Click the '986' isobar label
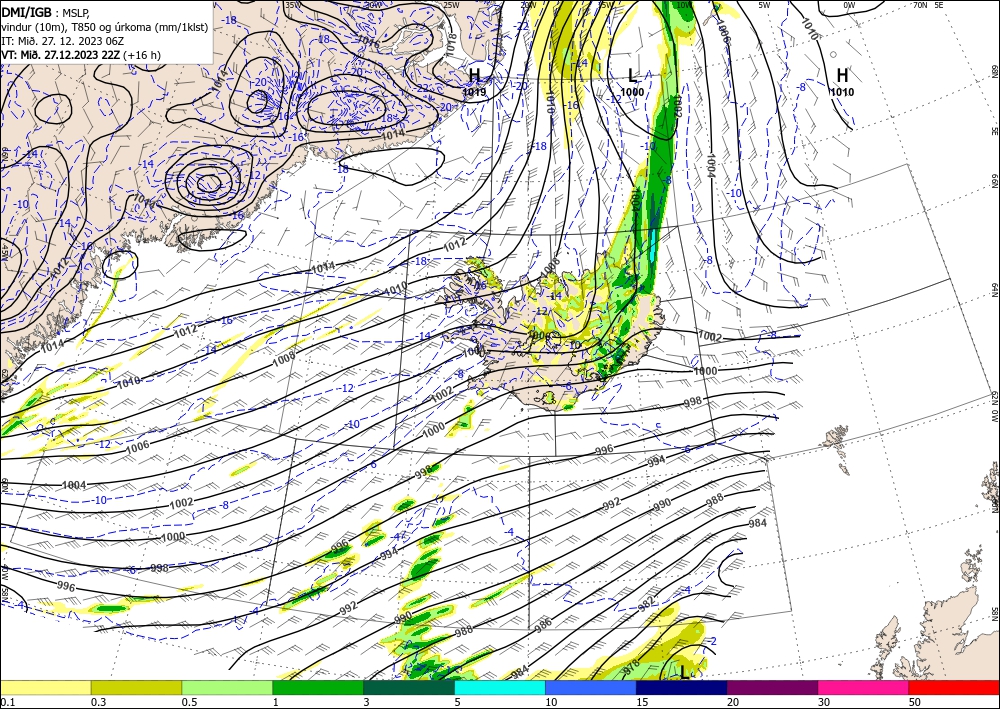The width and height of the screenshot is (1000, 709). (543, 625)
